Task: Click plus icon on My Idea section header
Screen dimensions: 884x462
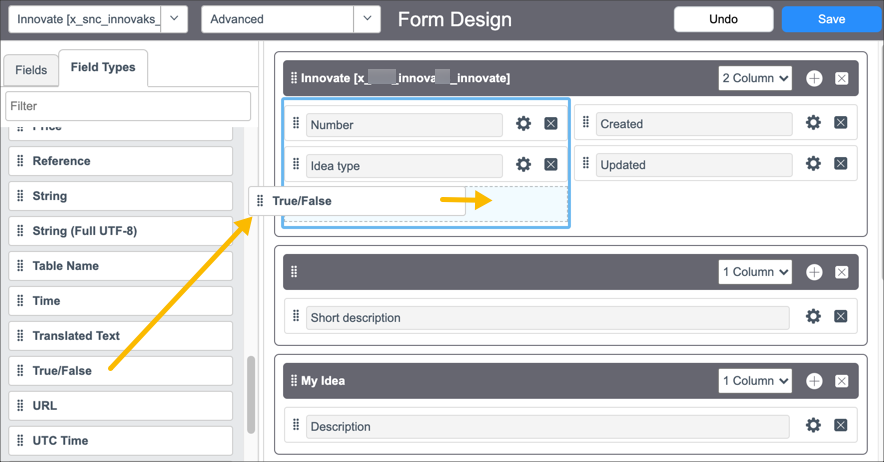Action: (x=814, y=381)
